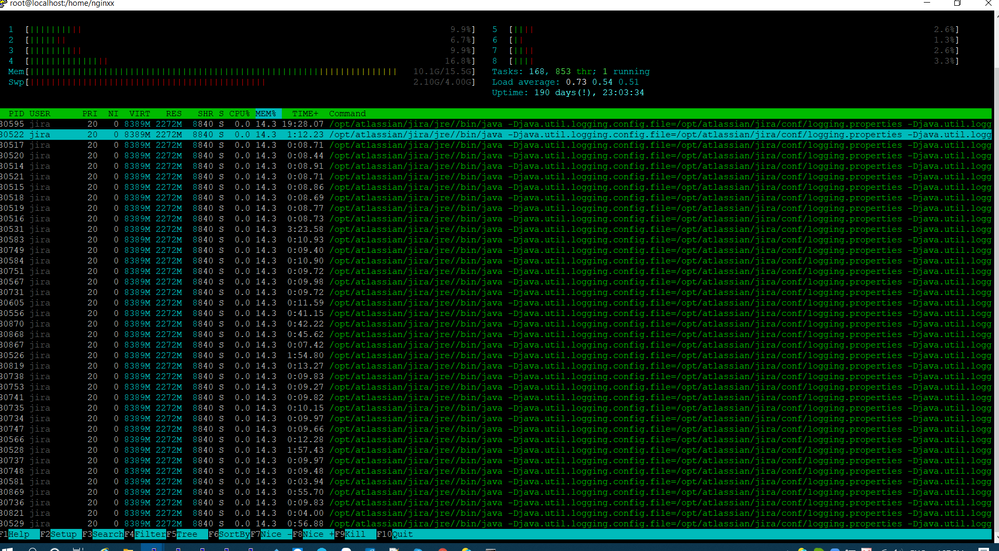
Task: Open F4 Filter in htop footer
Action: pyautogui.click(x=145, y=534)
